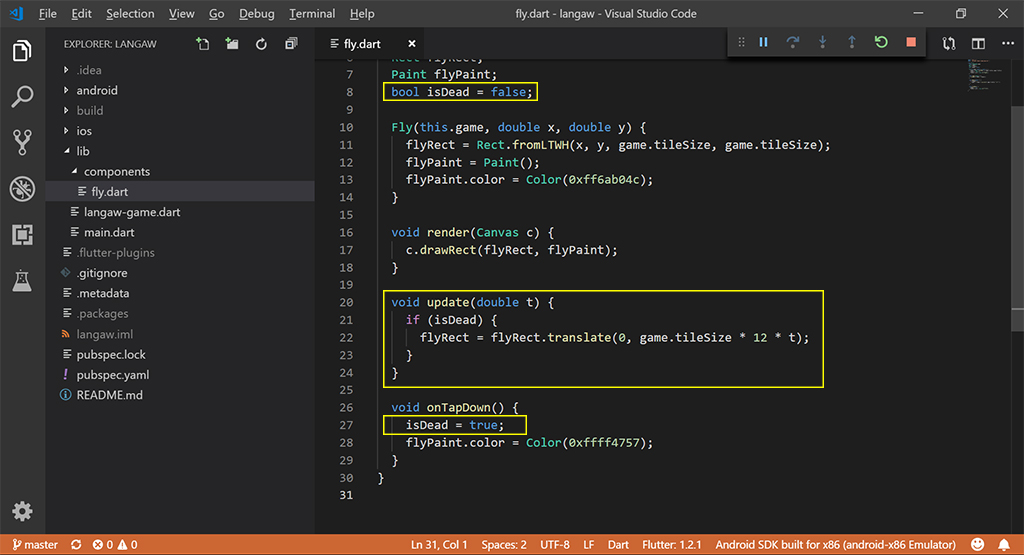
Task: Split the editor to the right
Action: pos(978,44)
